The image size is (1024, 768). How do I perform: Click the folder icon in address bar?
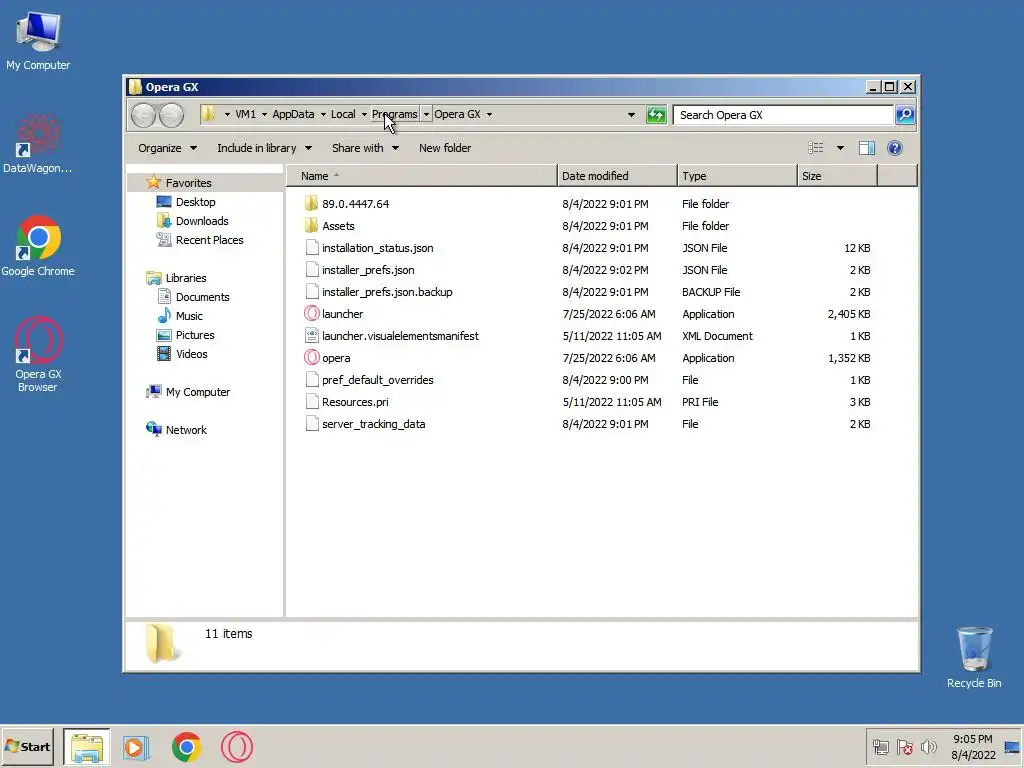[208, 114]
